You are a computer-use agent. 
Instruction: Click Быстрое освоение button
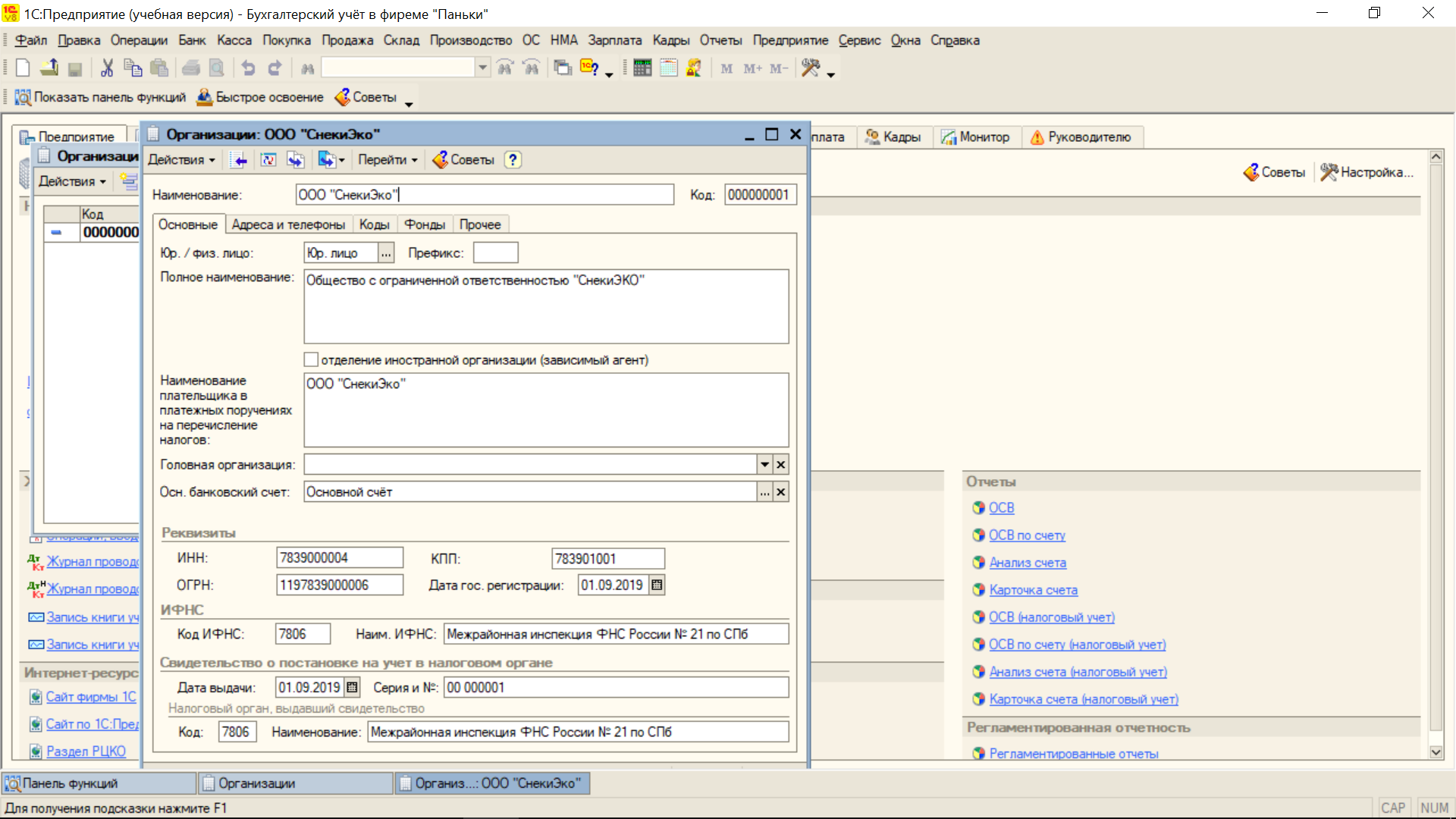point(260,97)
